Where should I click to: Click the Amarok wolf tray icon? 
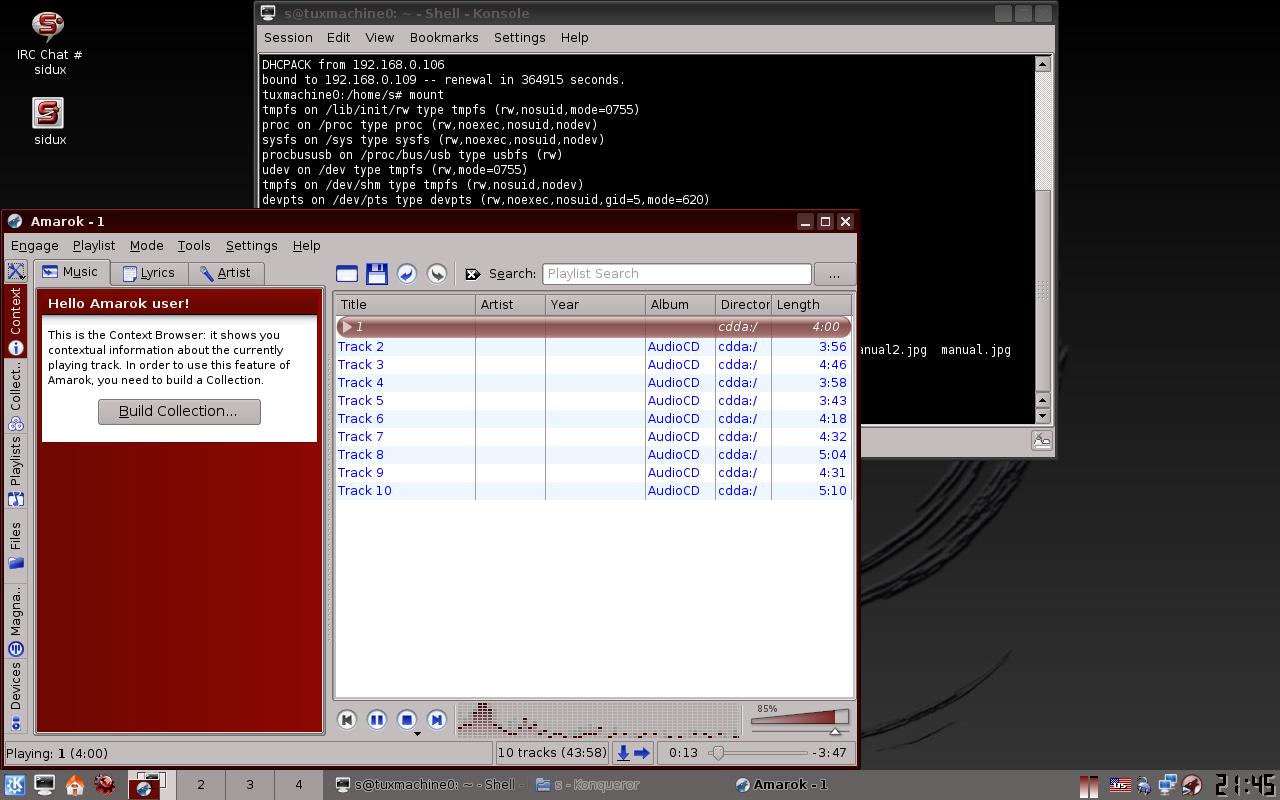point(1192,786)
